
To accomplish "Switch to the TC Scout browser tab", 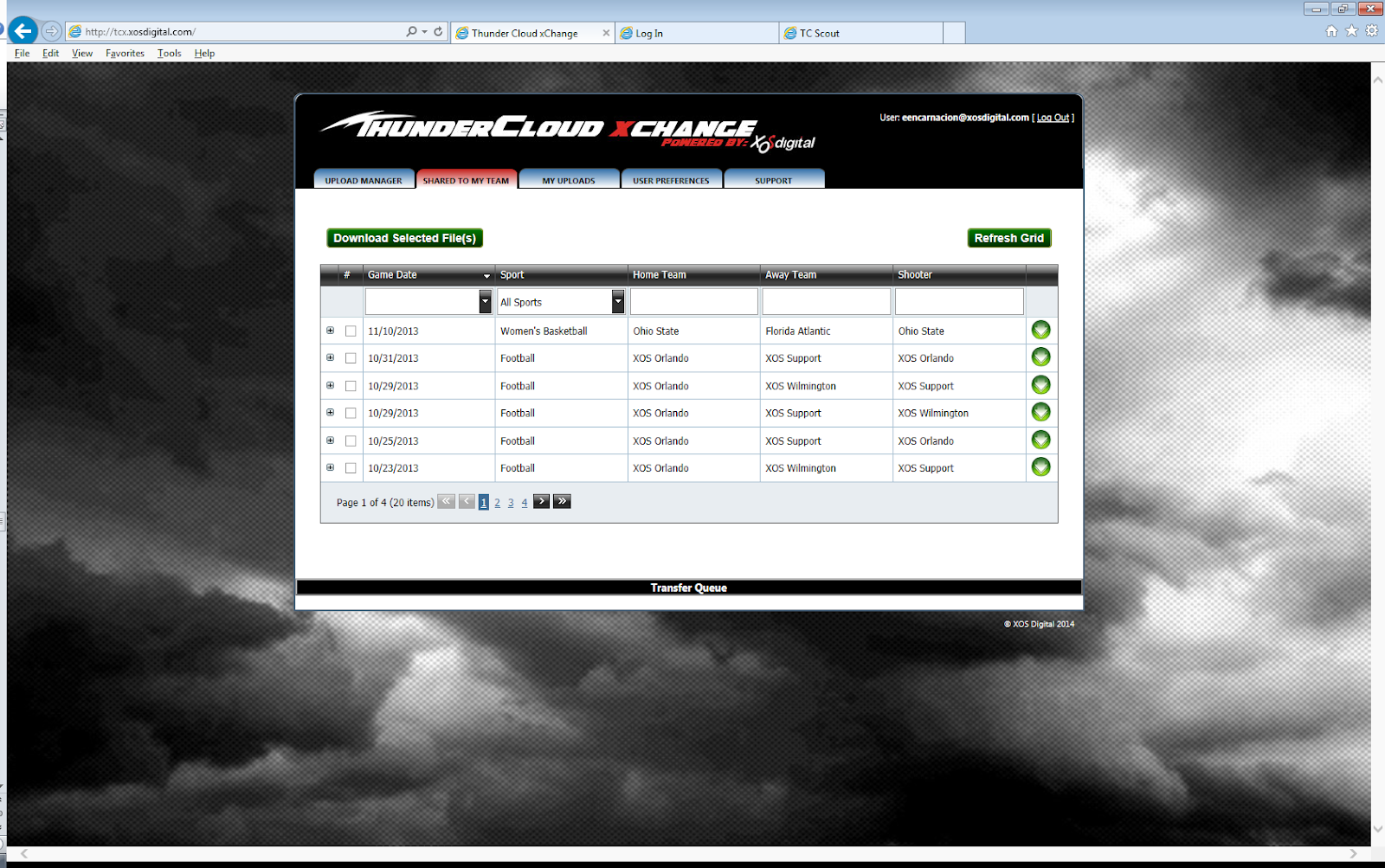I will point(861,33).
